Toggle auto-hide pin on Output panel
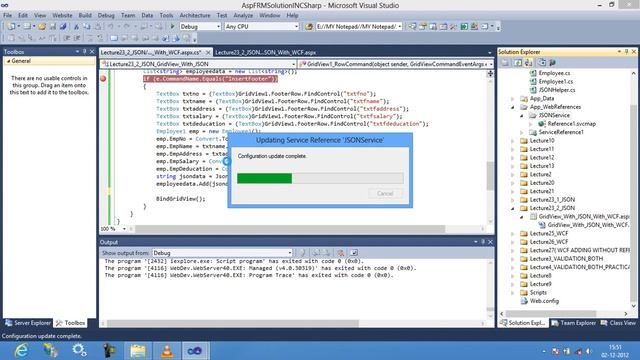The image size is (640, 360). [x=483, y=242]
